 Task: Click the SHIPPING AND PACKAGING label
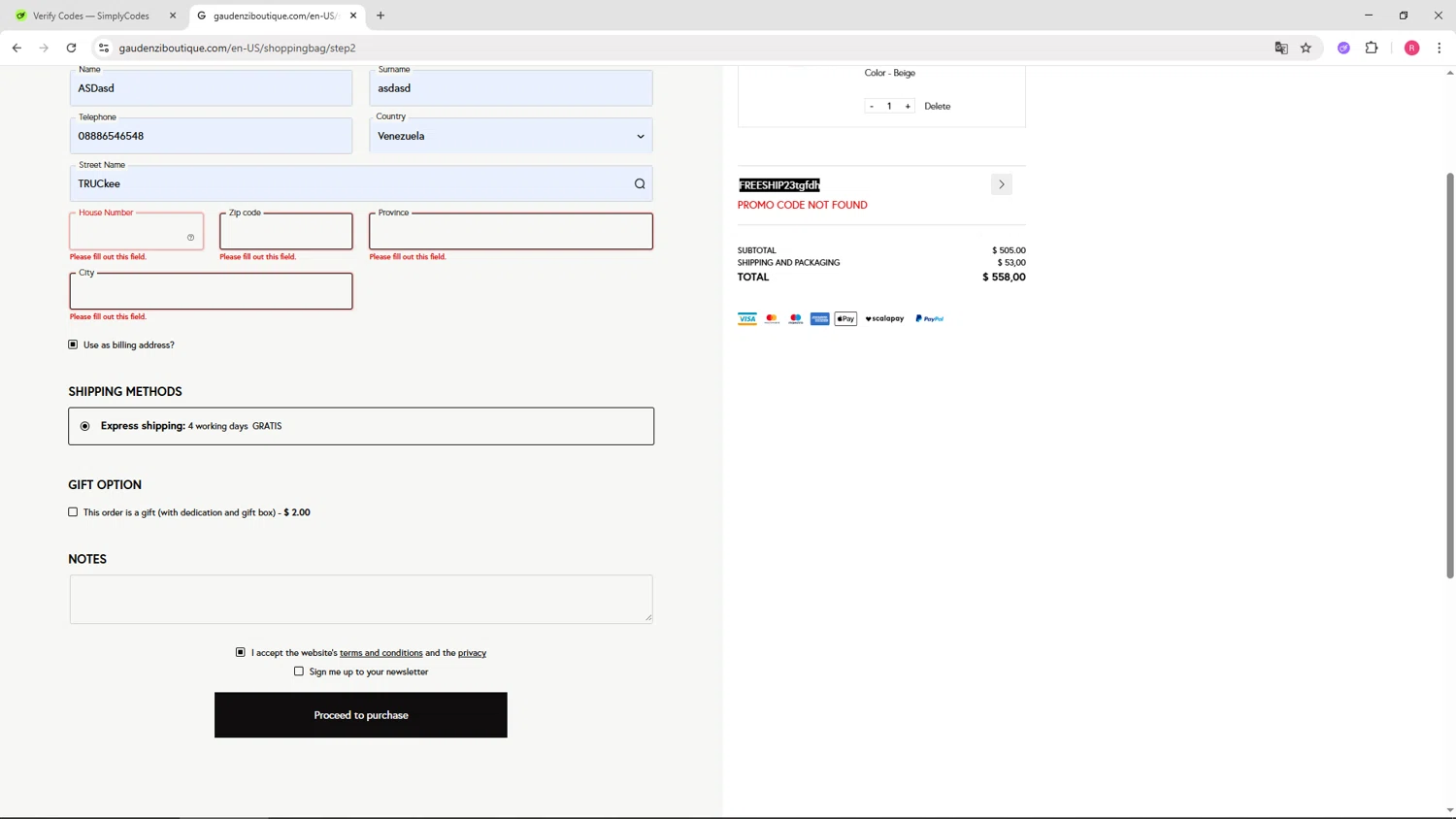coord(788,262)
